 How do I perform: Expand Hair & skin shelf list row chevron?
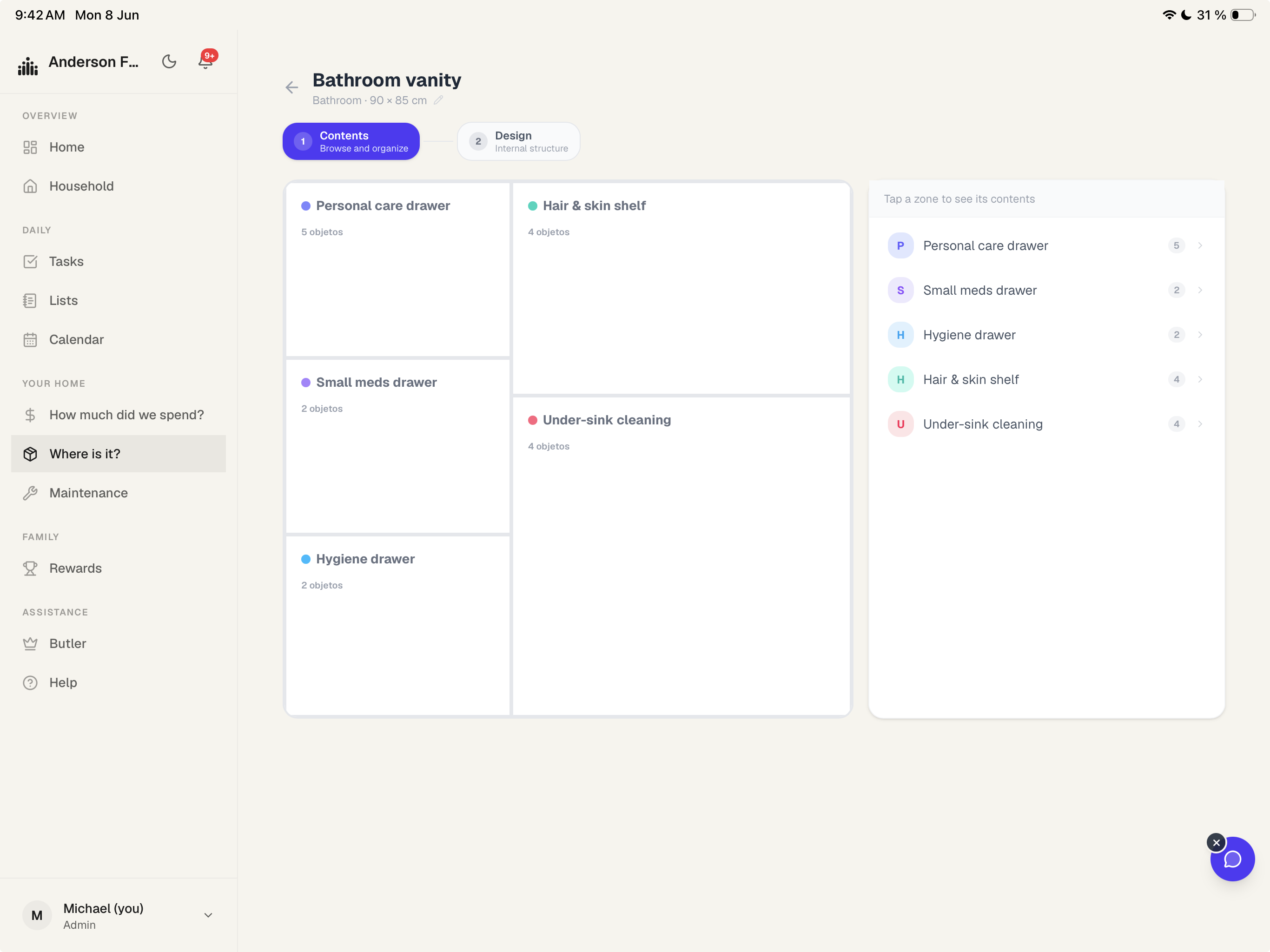tap(1200, 379)
